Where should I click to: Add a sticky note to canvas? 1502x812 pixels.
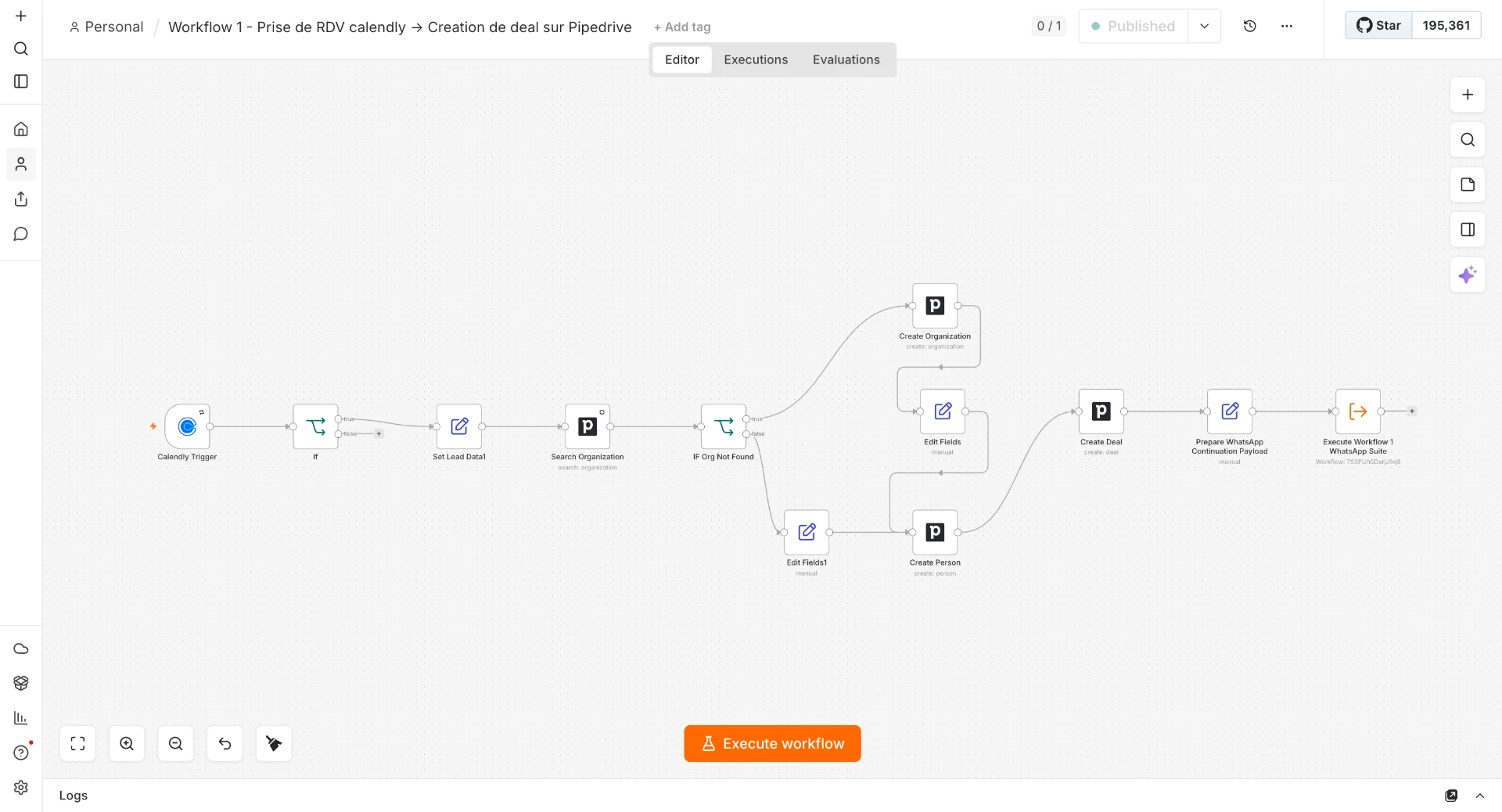pyautogui.click(x=1468, y=185)
